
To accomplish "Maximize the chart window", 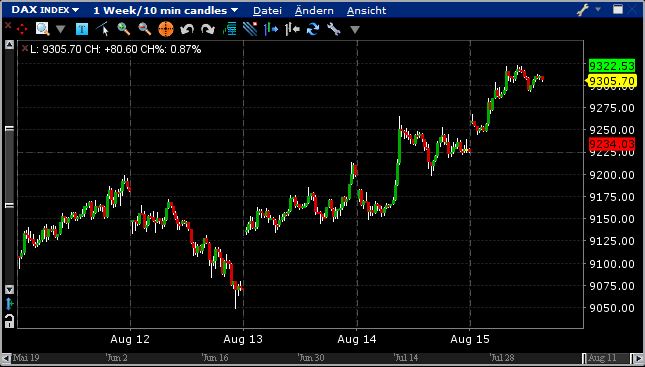I will pos(617,9).
